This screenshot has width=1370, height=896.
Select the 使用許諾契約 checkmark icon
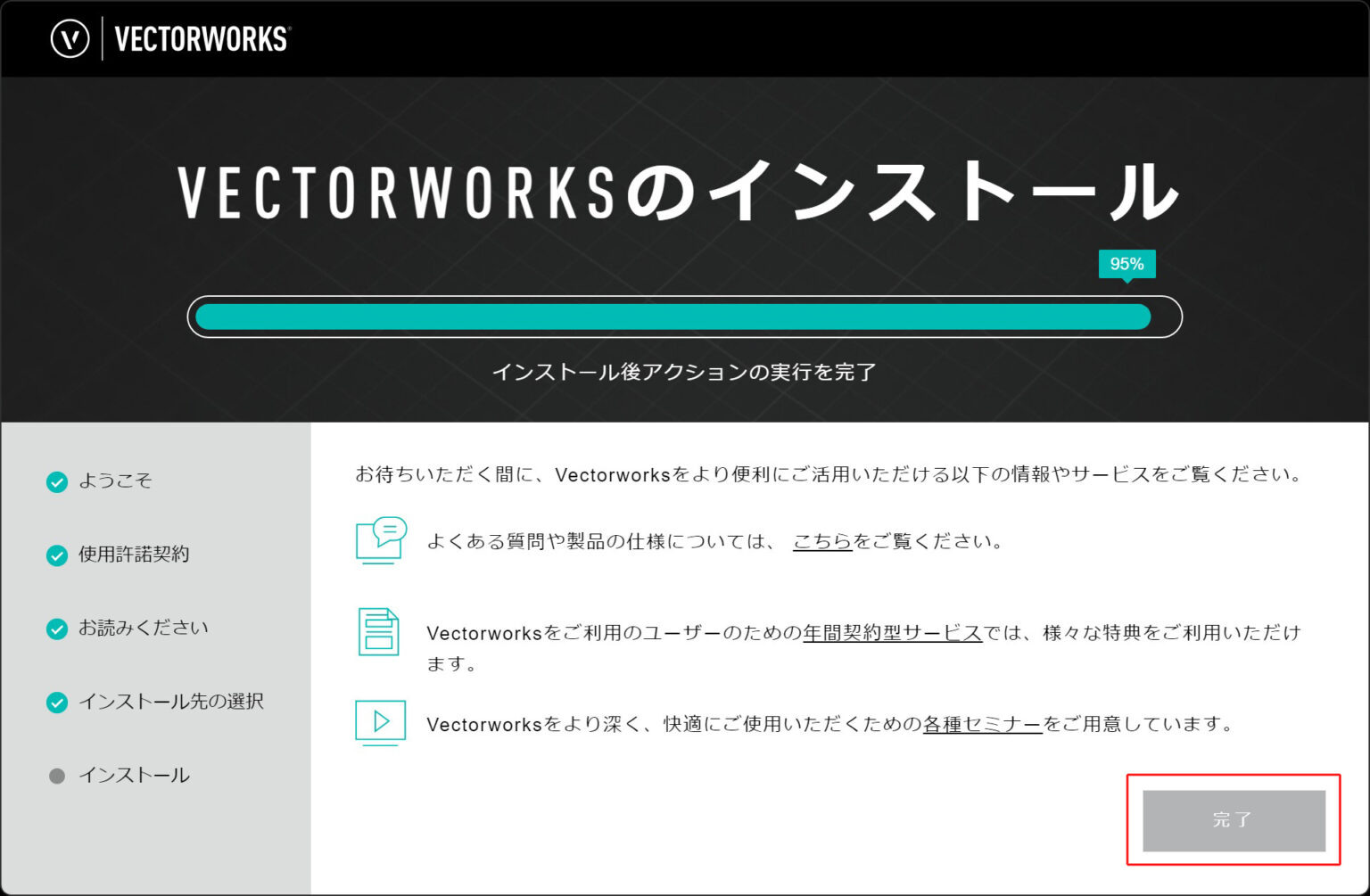point(57,555)
